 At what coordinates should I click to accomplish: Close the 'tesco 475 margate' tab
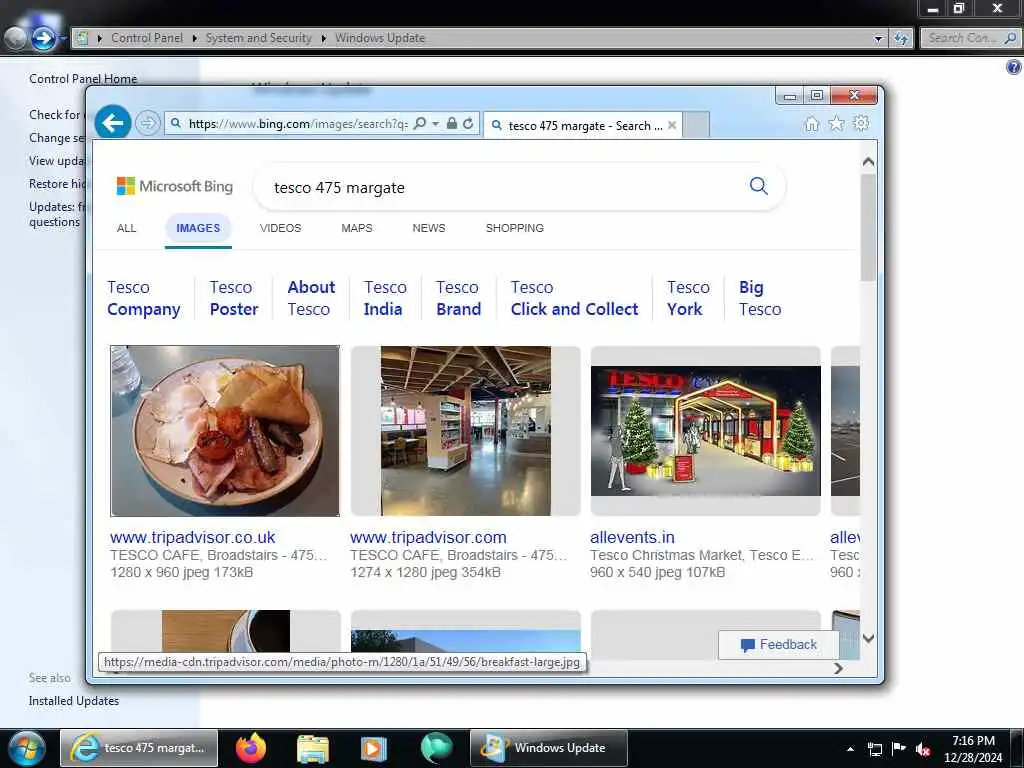coord(671,125)
